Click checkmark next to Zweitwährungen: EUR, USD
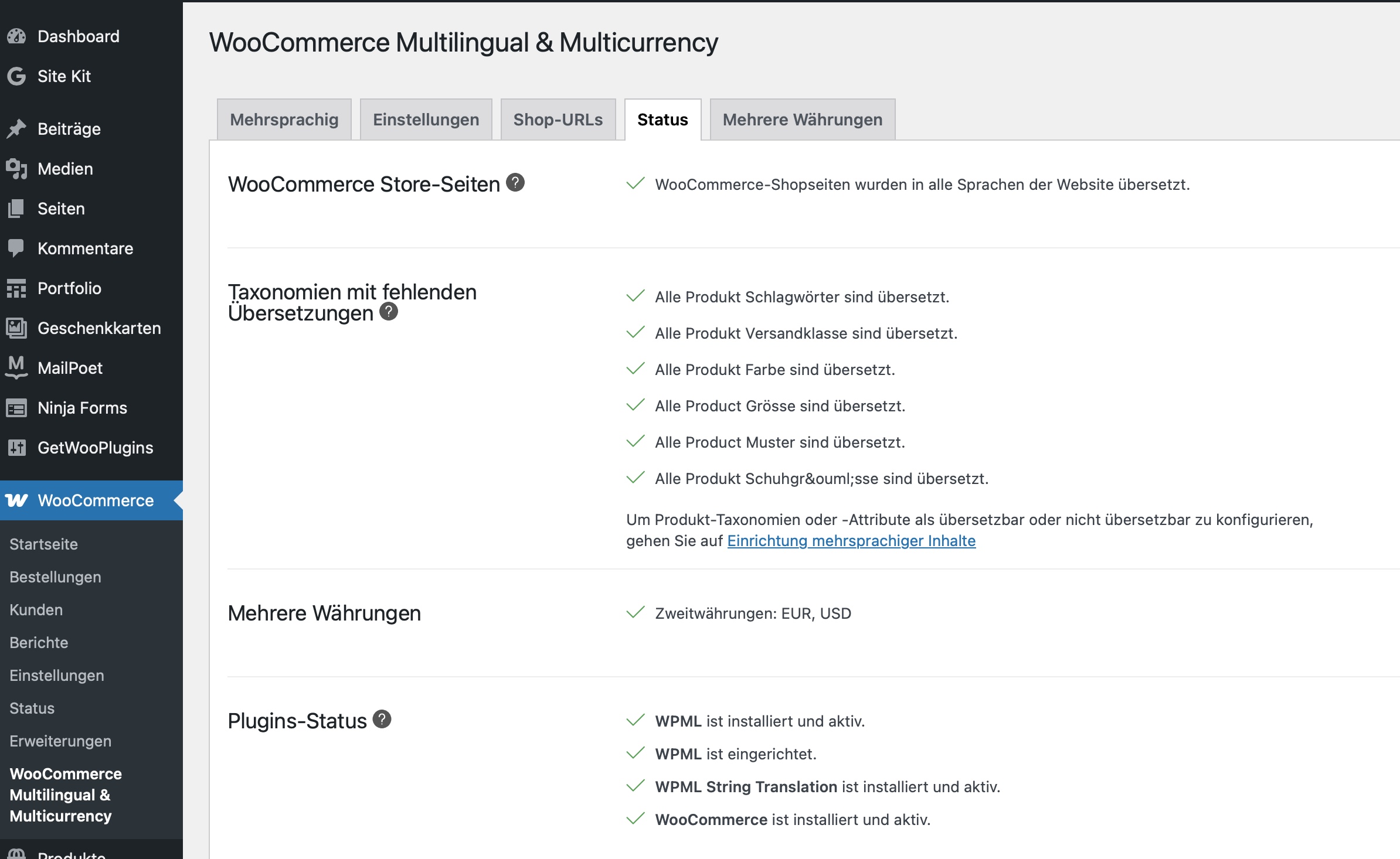 (x=636, y=612)
